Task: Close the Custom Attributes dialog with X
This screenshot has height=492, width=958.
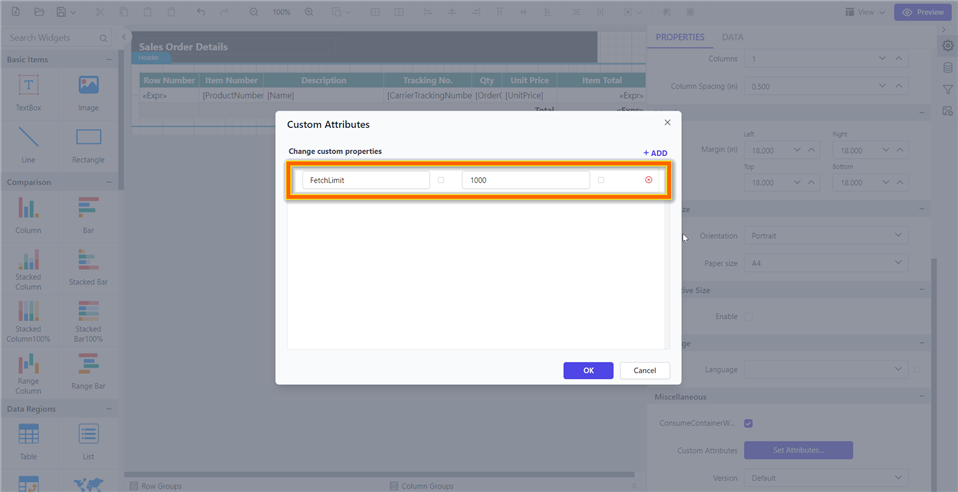Action: [x=667, y=122]
